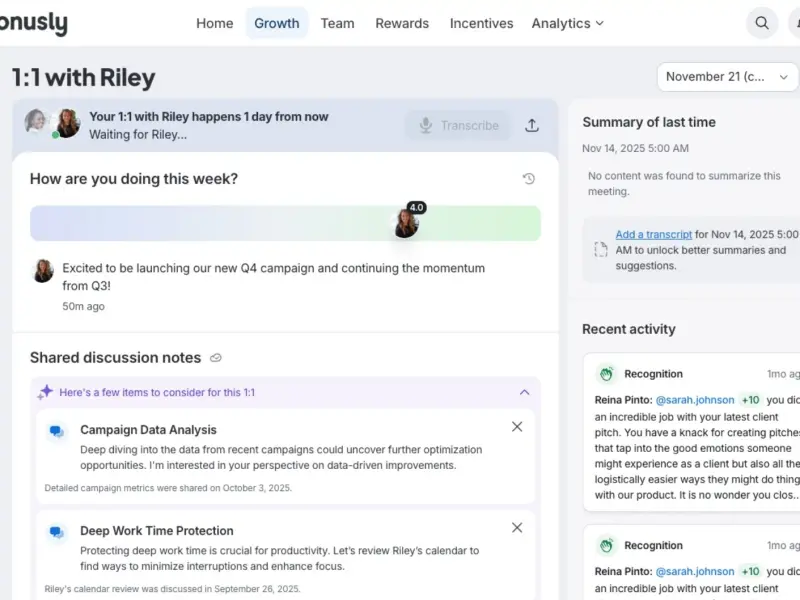
Task: Dismiss the Deep Work Time Protection suggestion
Action: [517, 528]
